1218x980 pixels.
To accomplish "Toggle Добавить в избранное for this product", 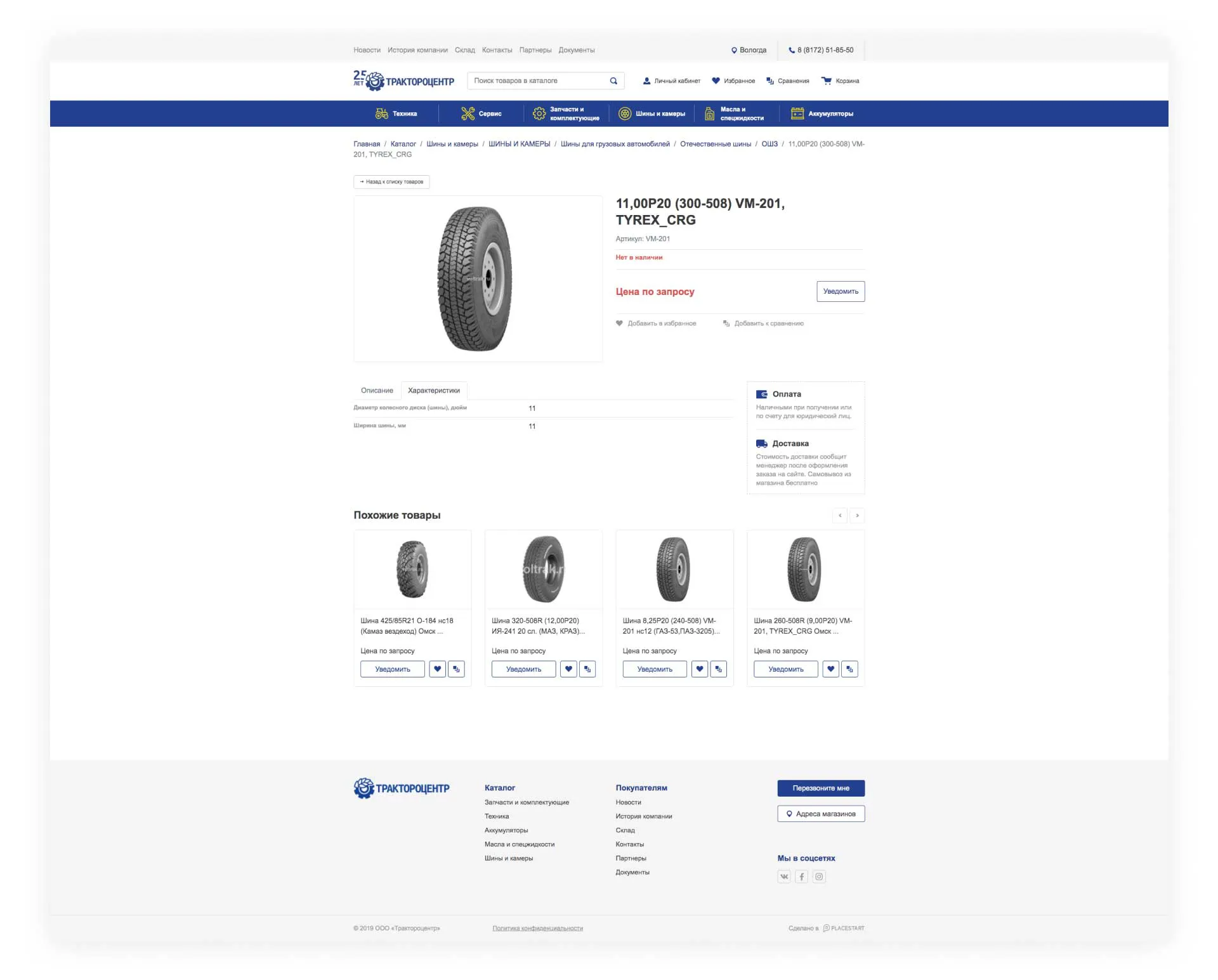I will (656, 323).
